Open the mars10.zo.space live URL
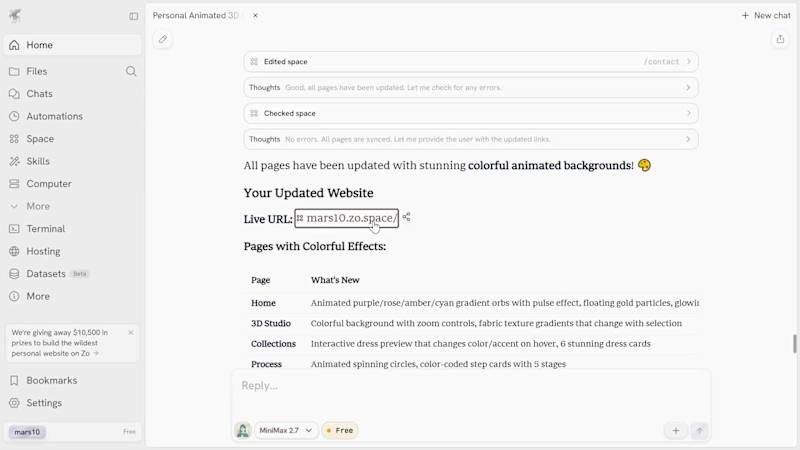 point(350,218)
